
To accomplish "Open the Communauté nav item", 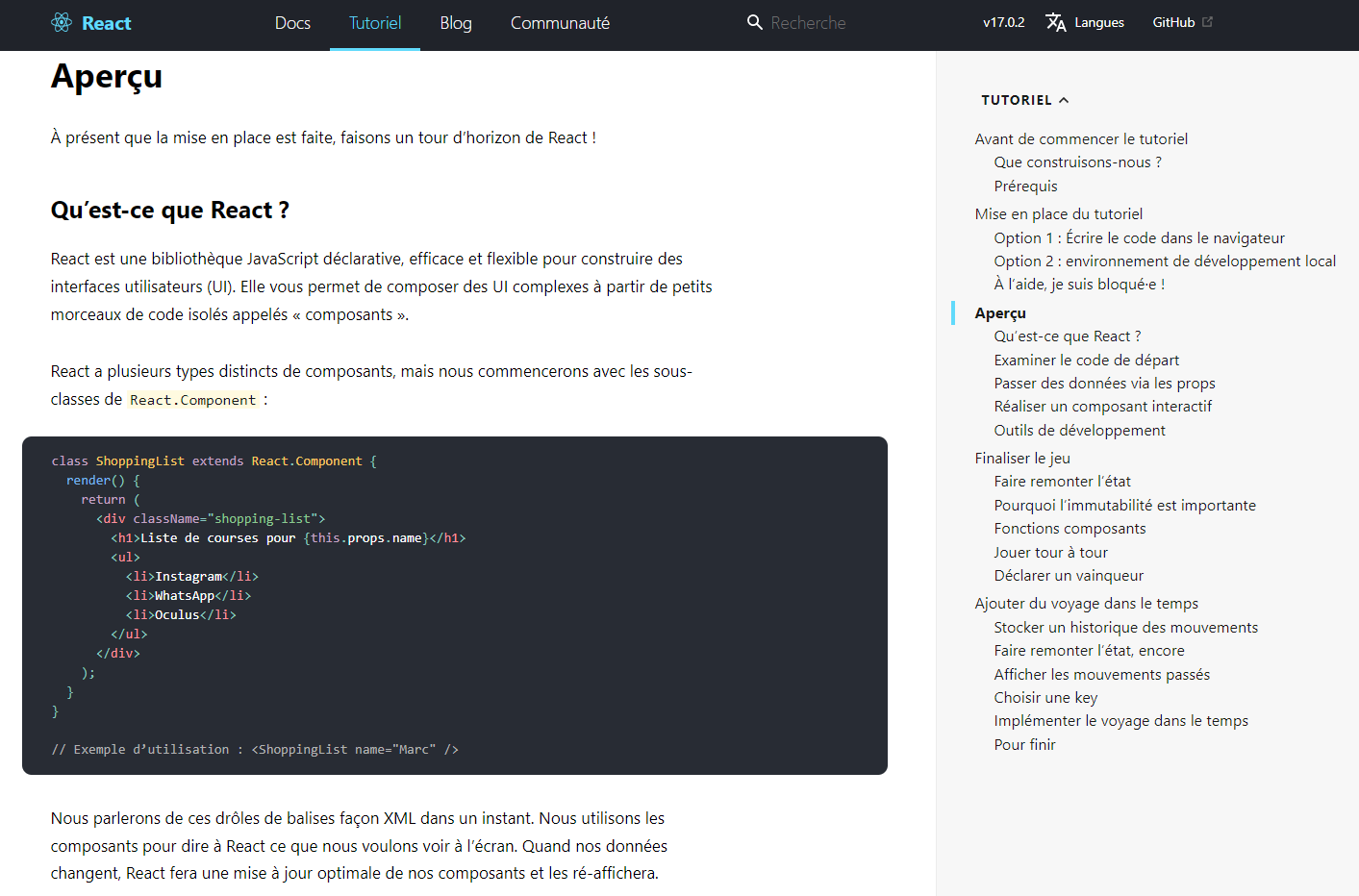I will pyautogui.click(x=560, y=23).
